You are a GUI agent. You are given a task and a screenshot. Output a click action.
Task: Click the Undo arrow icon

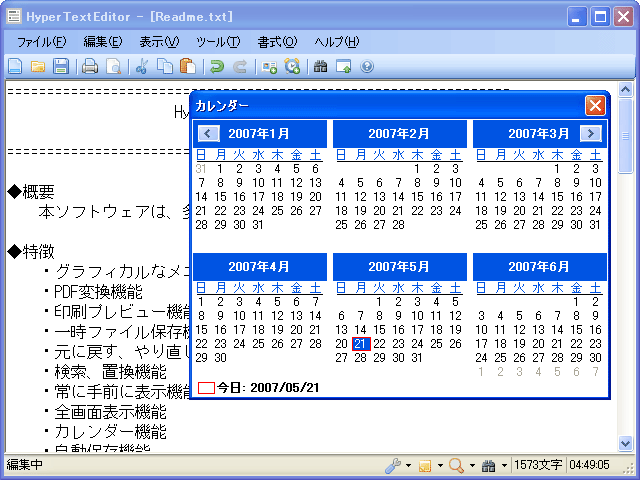point(216,67)
